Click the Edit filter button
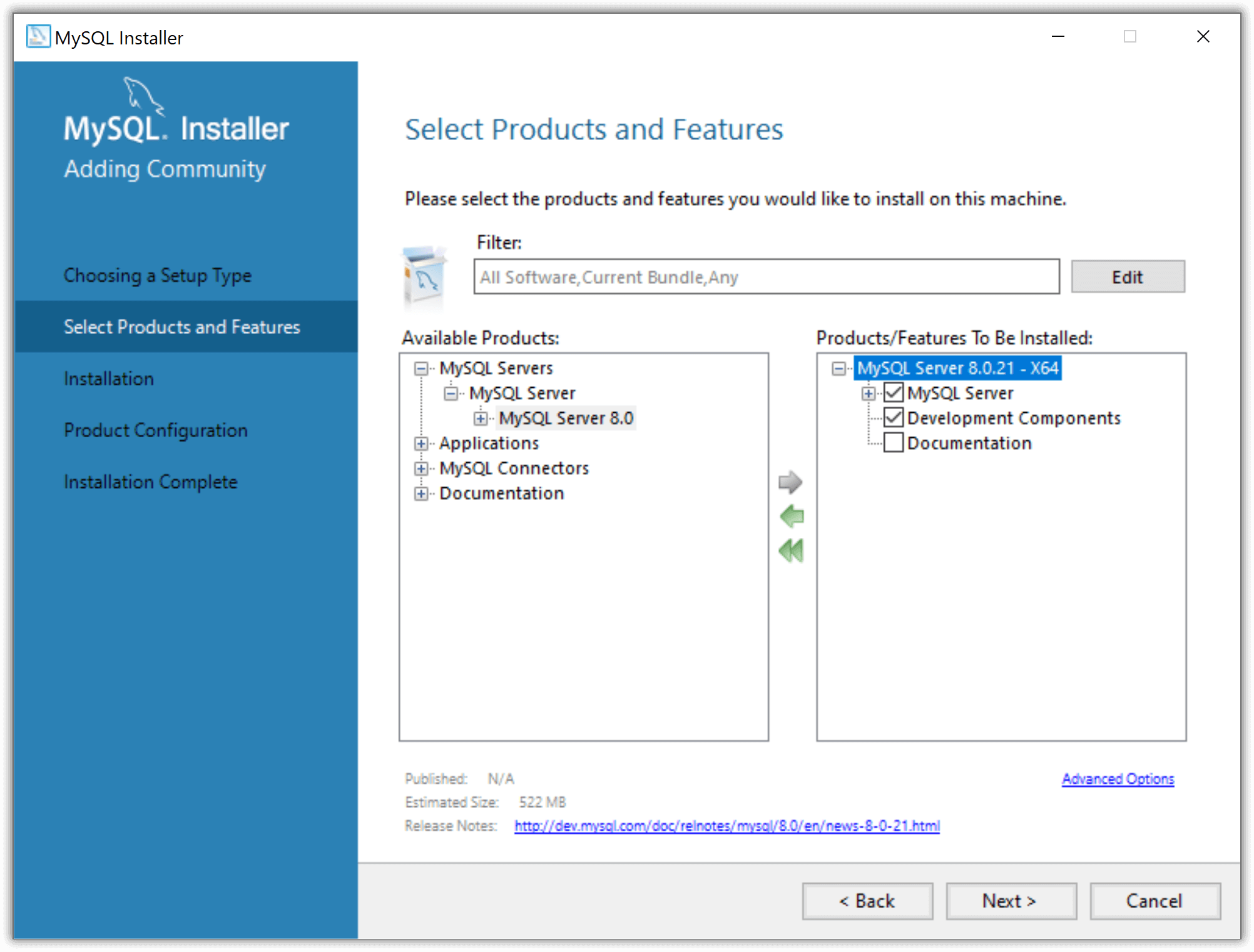 tap(1128, 276)
